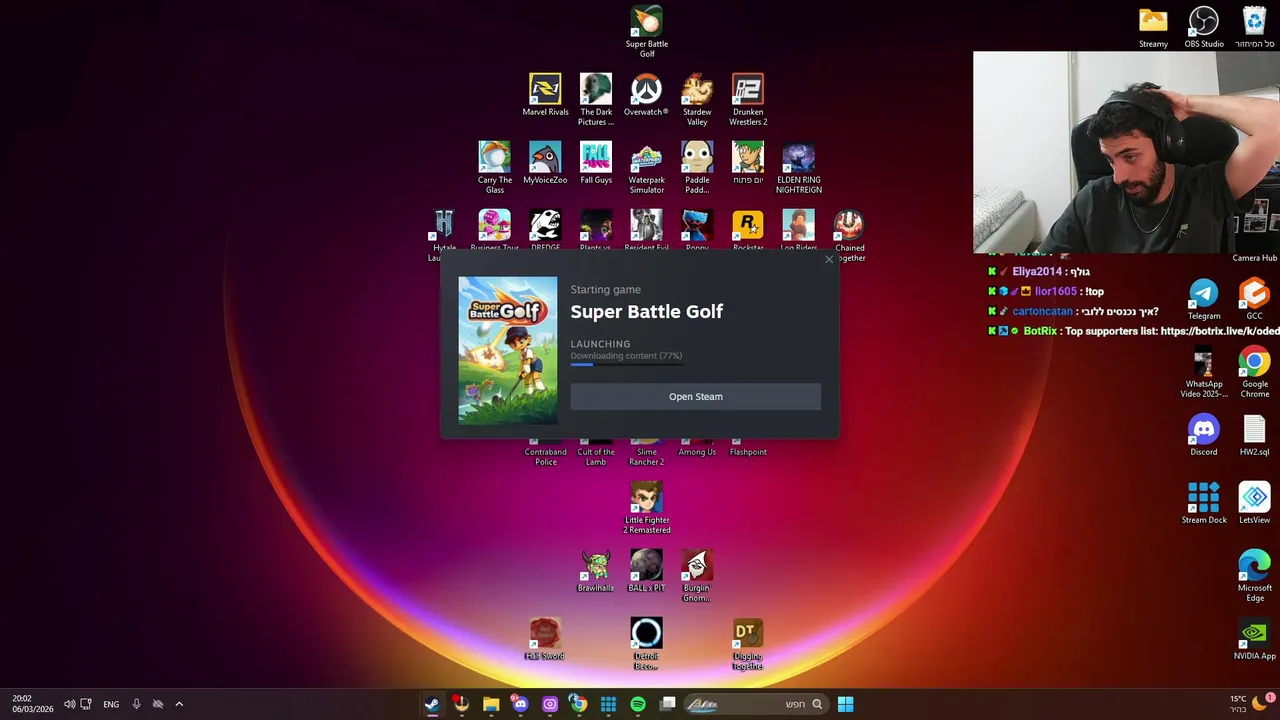Select the MyVoiceZoo desktop icon
This screenshot has height=720, width=1280.
545,163
